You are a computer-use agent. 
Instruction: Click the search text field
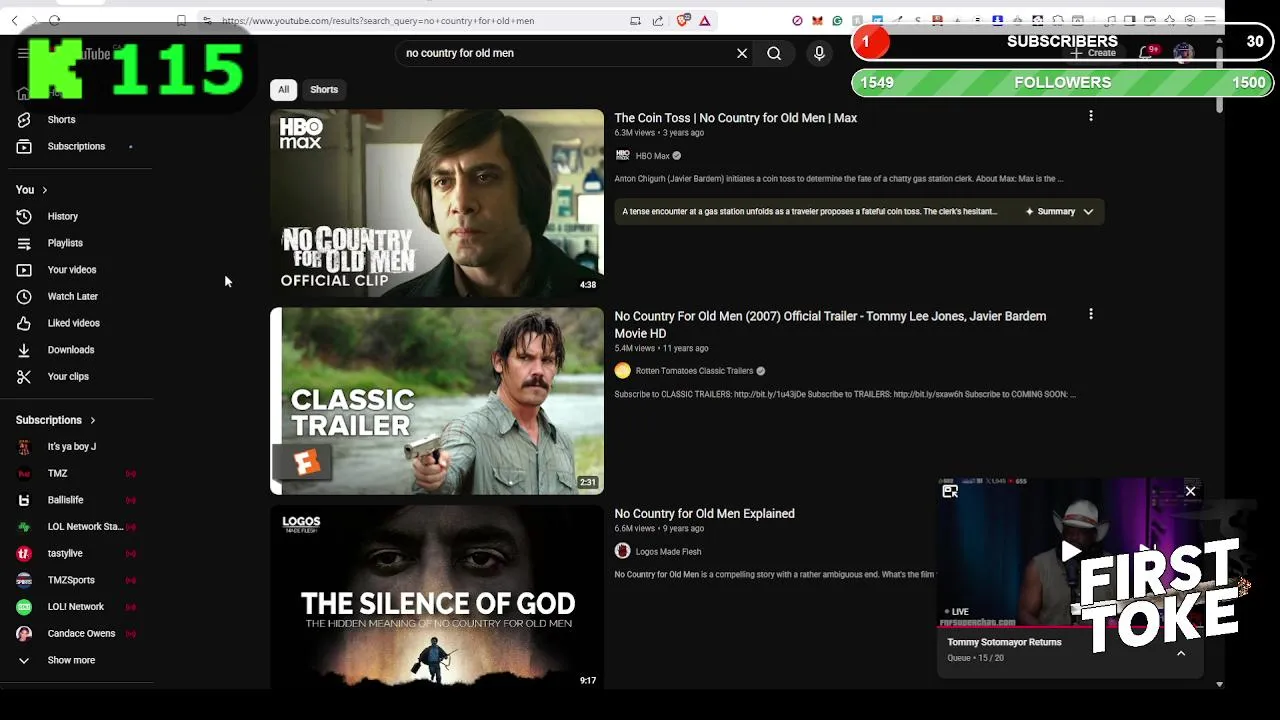(x=565, y=53)
